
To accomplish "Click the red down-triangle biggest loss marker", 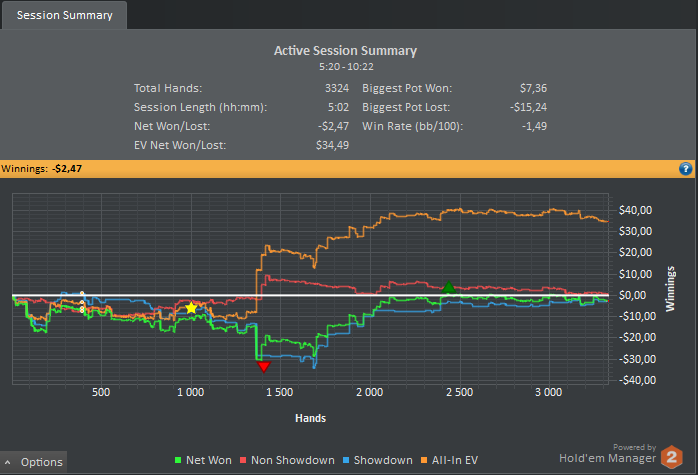I will click(264, 367).
